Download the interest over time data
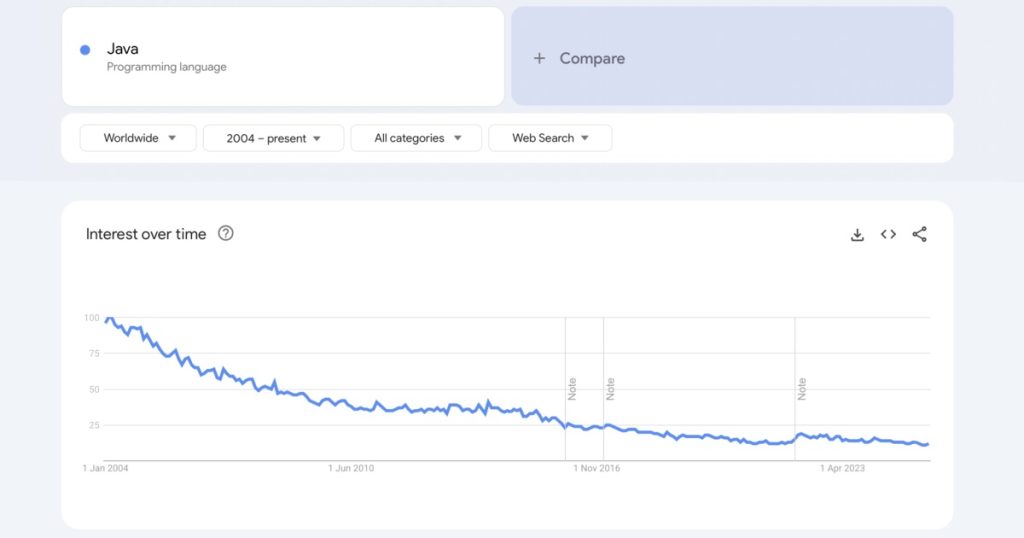1024x538 pixels. [x=857, y=235]
